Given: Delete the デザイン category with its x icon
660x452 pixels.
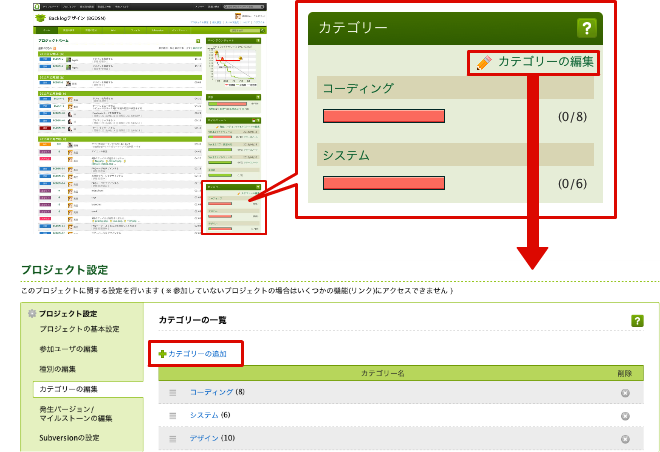Looking at the screenshot, I should [x=625, y=439].
